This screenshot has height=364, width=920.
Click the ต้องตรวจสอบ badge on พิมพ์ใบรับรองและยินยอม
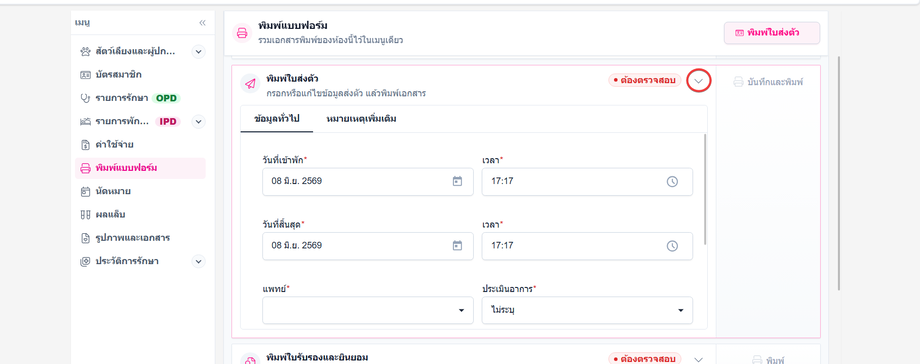click(645, 358)
